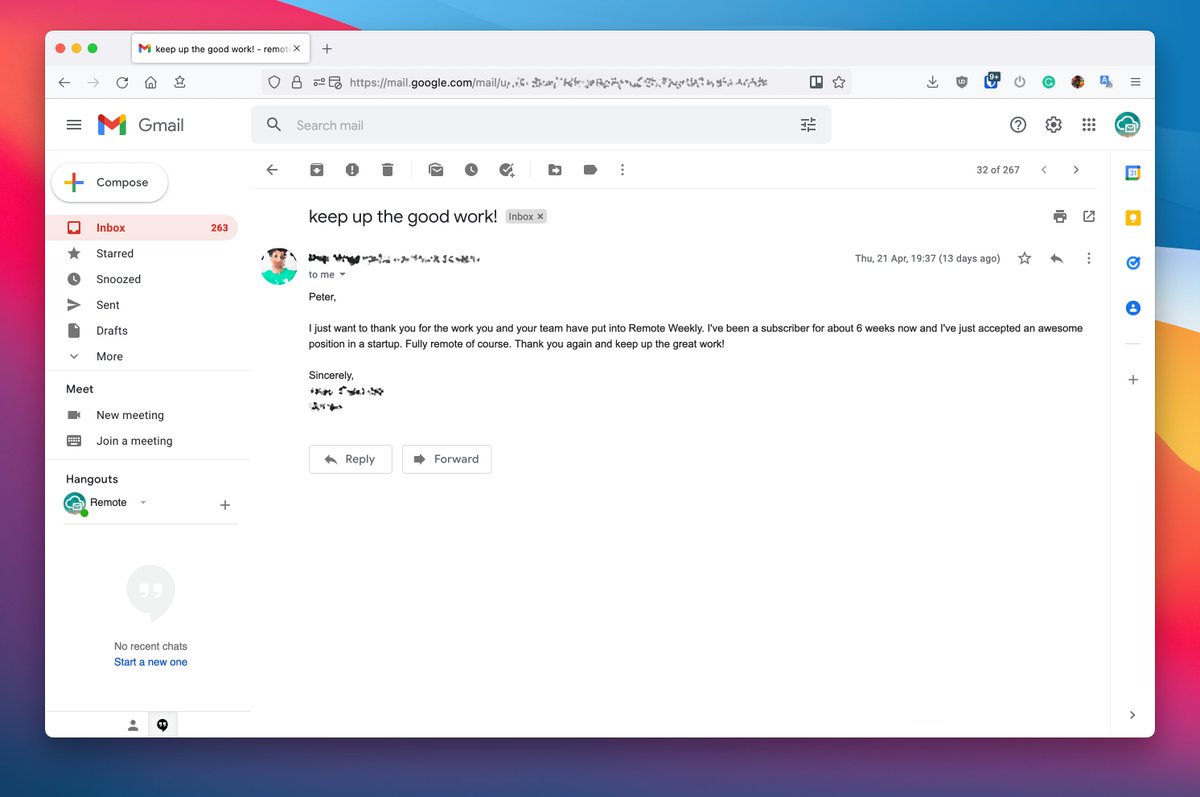Image resolution: width=1200 pixels, height=797 pixels.
Task: Mark the email as unread
Action: click(x=436, y=170)
